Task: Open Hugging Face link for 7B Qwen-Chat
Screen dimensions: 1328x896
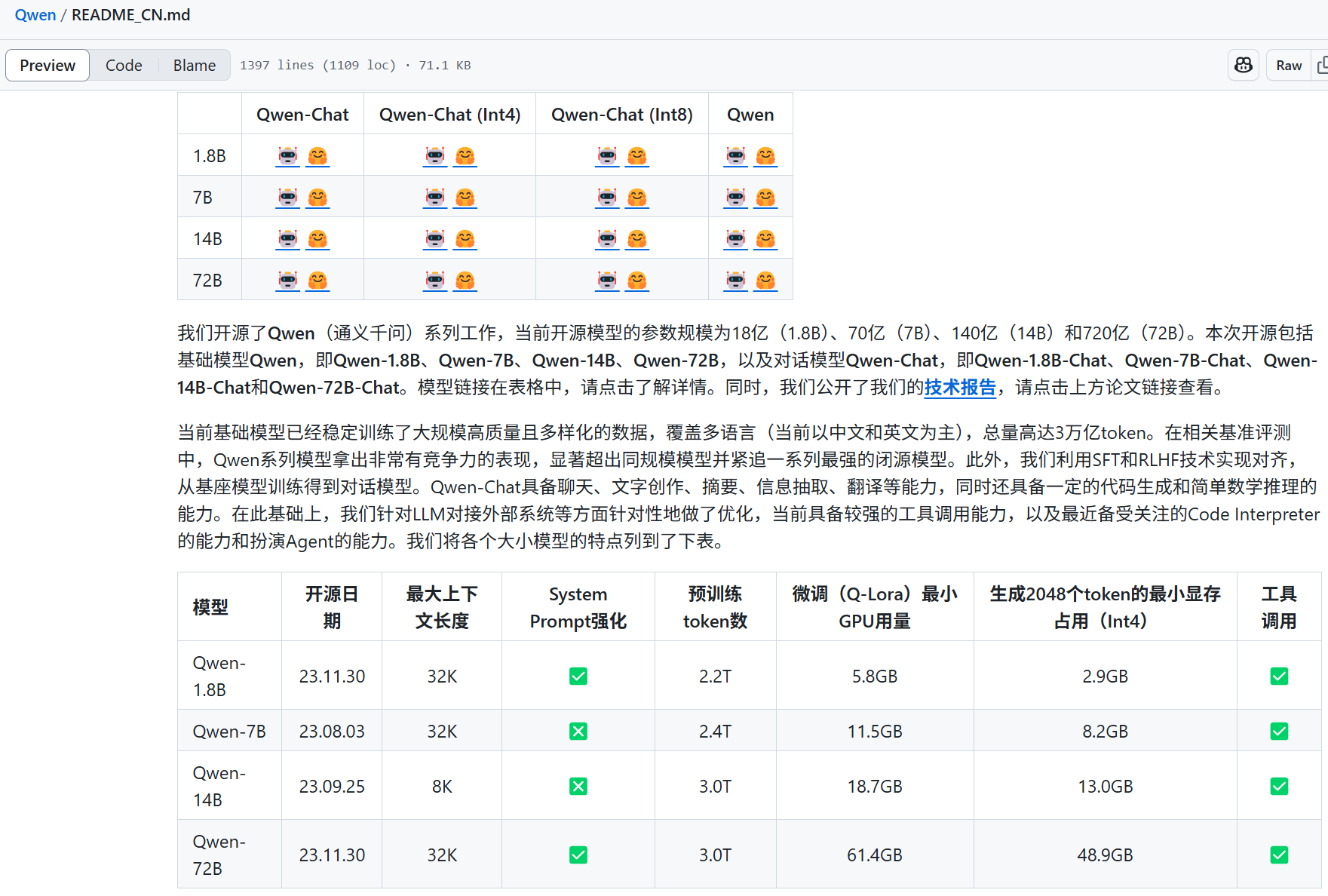Action: [317, 198]
